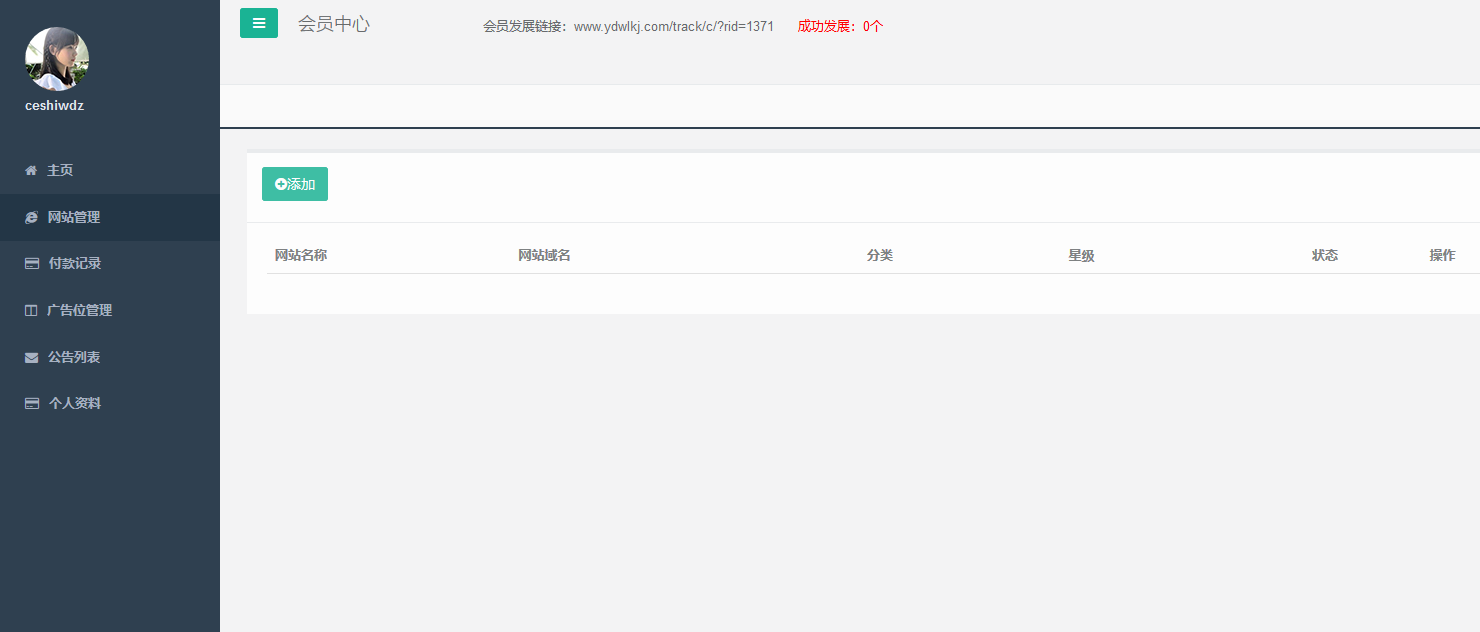
Task: Click the columns icon beside 广告位管理
Action: tap(31, 311)
